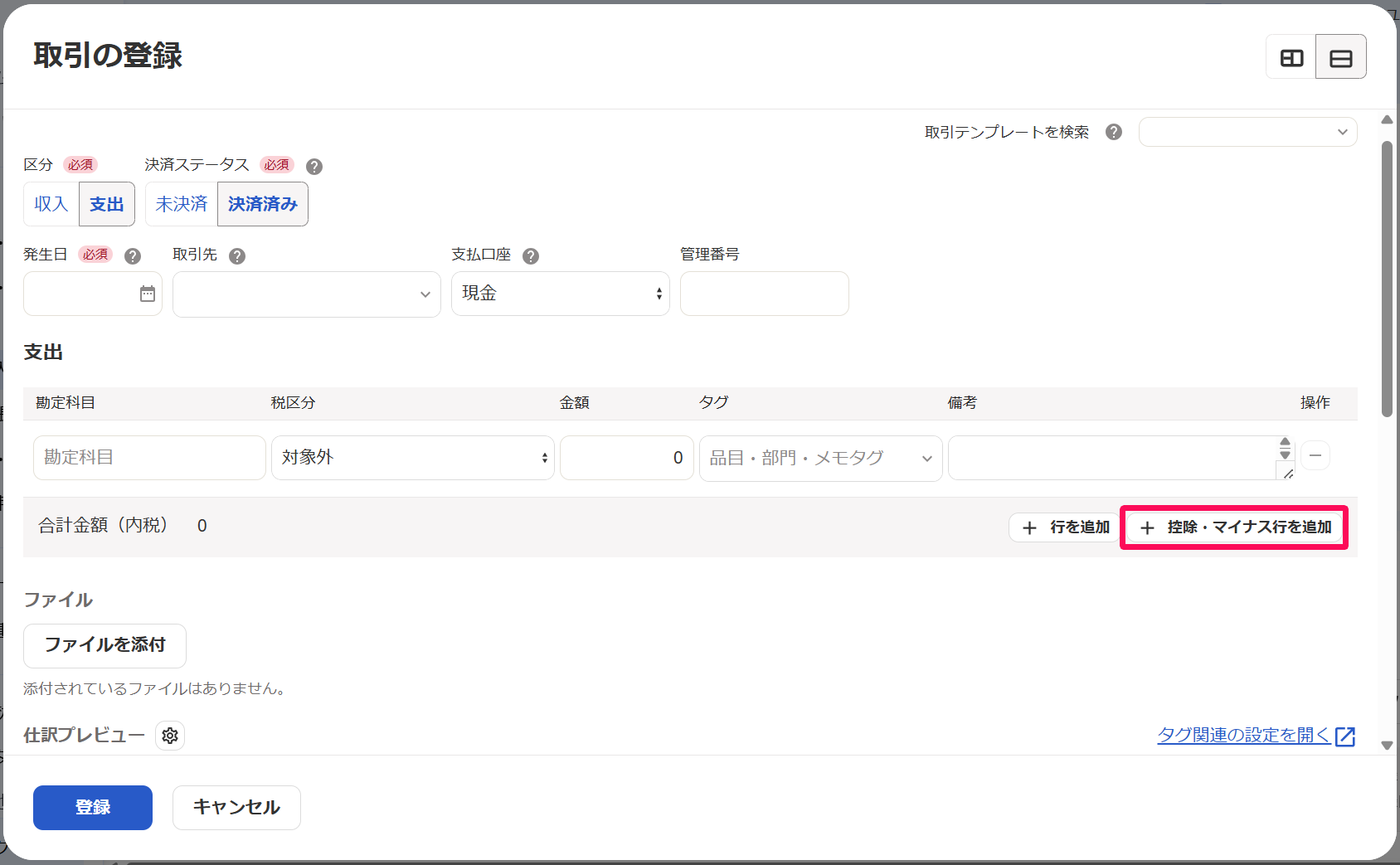1400x865 pixels.
Task: Set settlement status to 未決済
Action: (x=182, y=204)
